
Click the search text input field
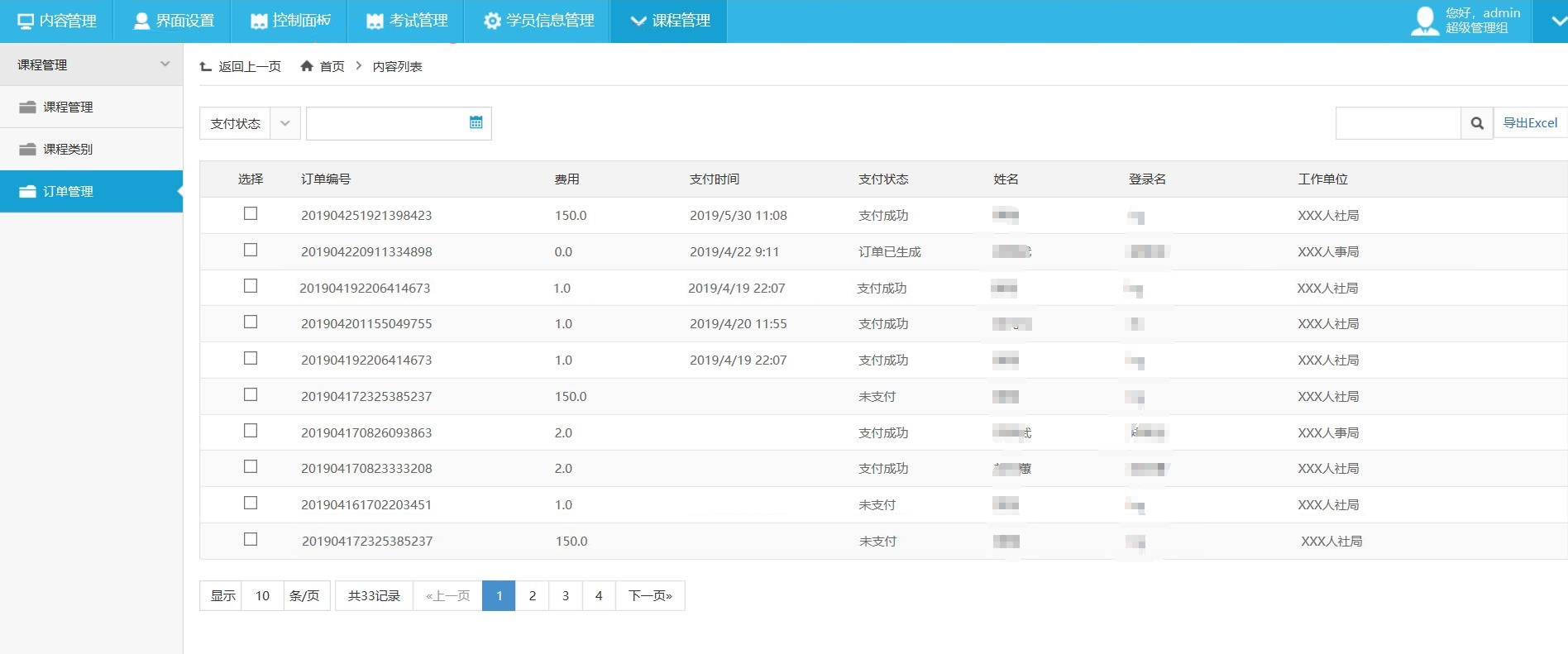1398,123
